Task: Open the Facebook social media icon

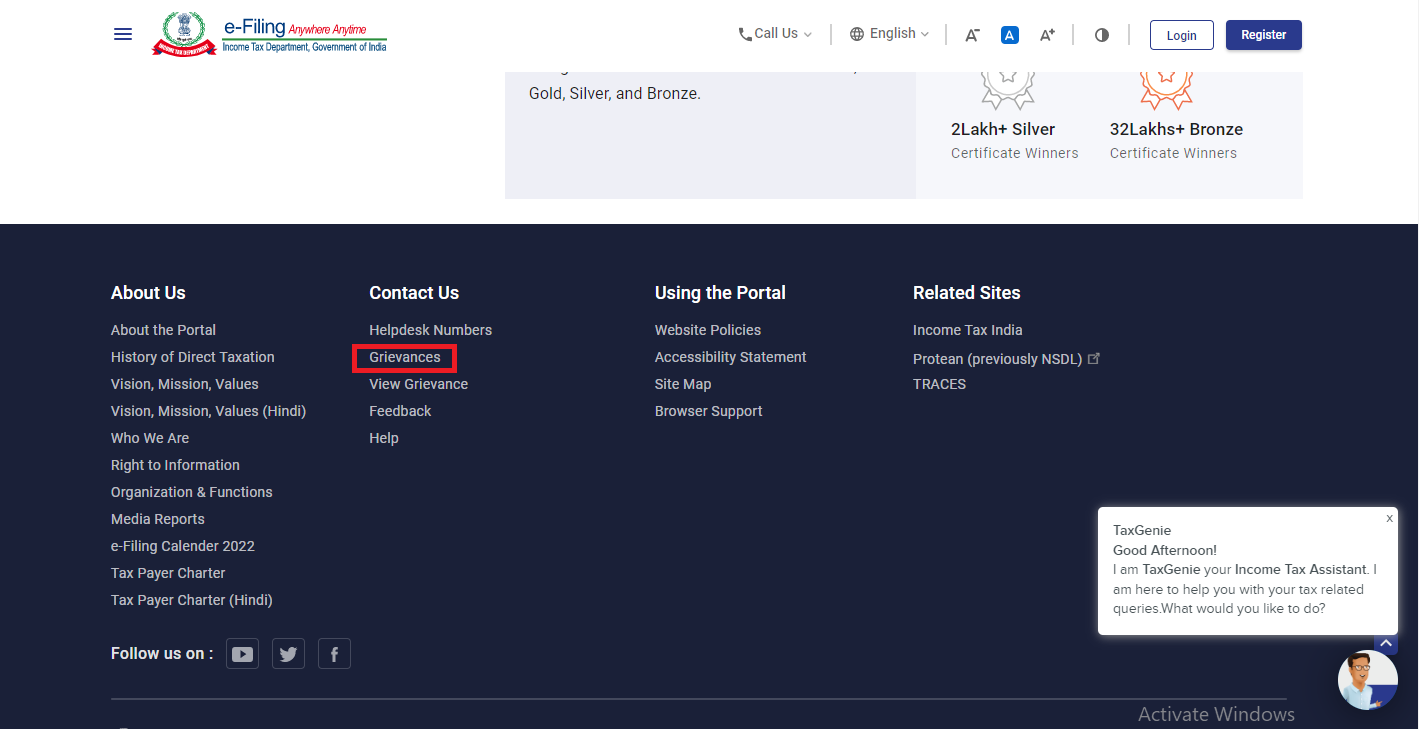Action: (334, 654)
